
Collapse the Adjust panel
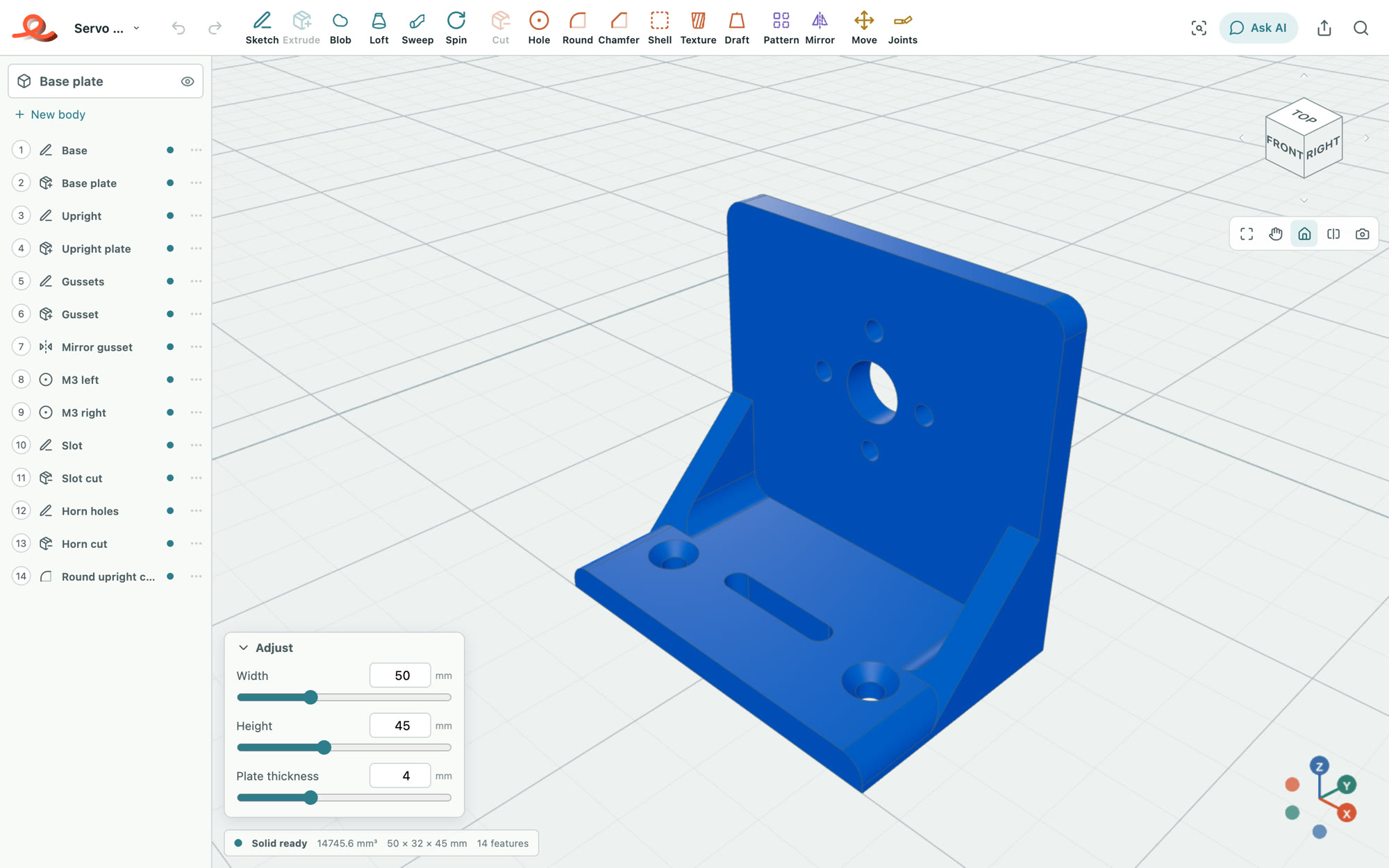click(x=243, y=648)
